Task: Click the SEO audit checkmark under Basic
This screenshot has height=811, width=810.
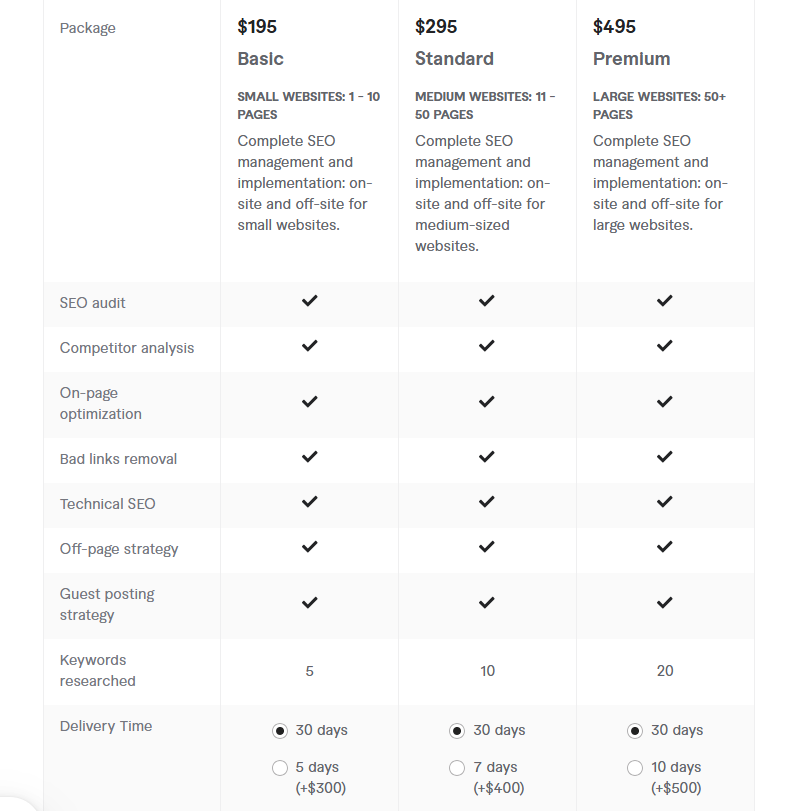Action: 309,301
